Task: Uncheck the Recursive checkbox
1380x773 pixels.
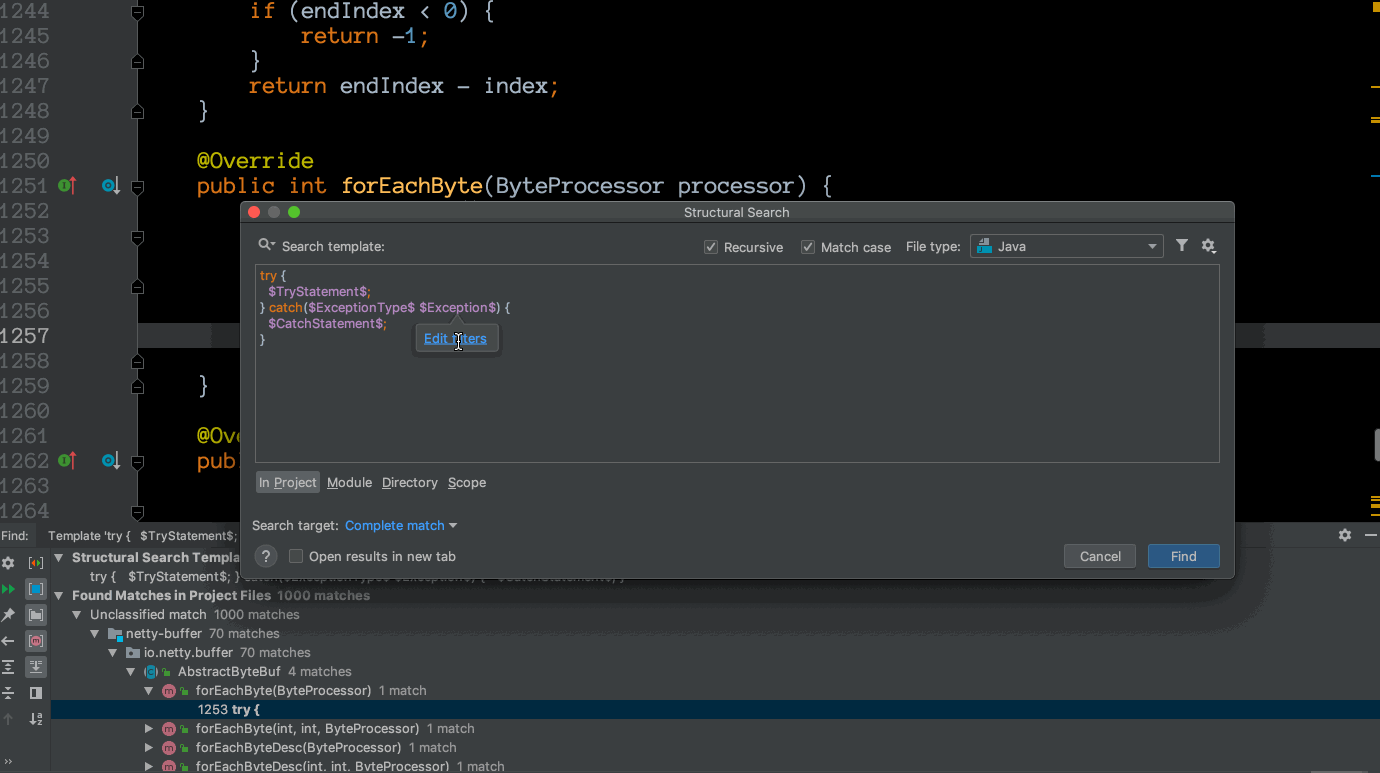Action: [711, 247]
